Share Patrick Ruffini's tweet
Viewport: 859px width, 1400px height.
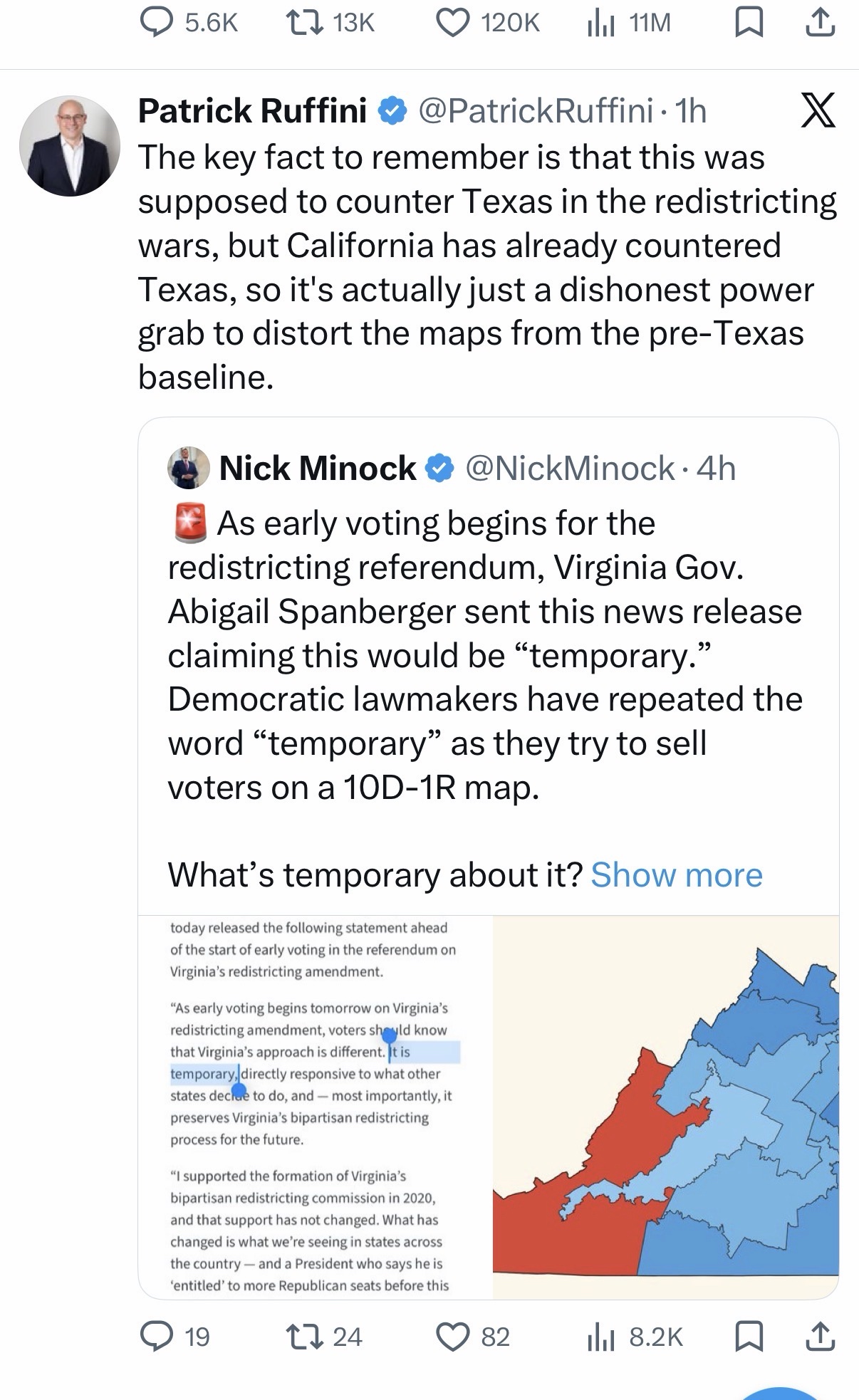(x=819, y=1337)
